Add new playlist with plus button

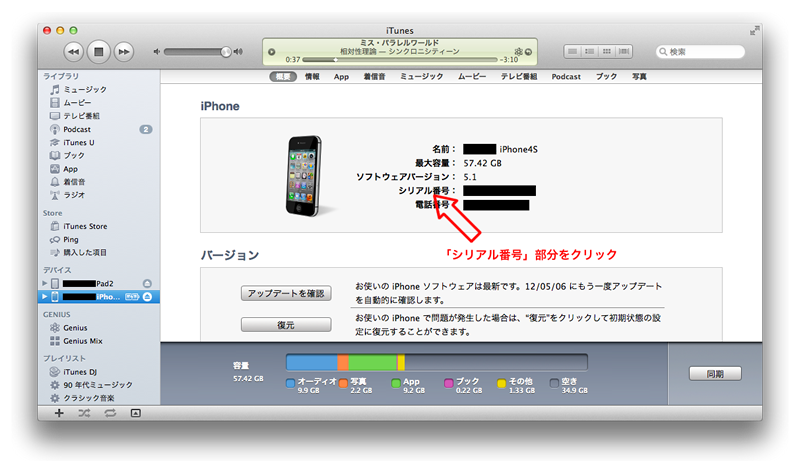click(59, 413)
